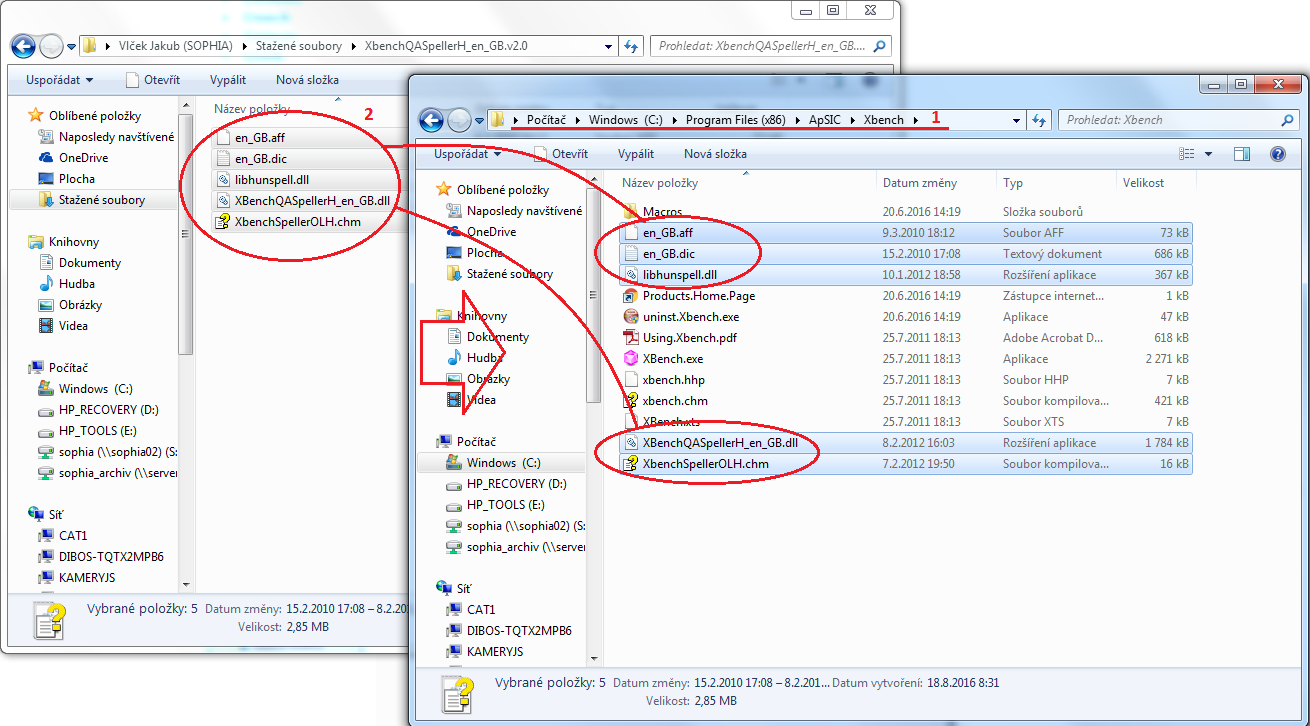Select the uninst.Xbench.exe icon
The height and width of the screenshot is (726, 1310).
[x=631, y=317]
